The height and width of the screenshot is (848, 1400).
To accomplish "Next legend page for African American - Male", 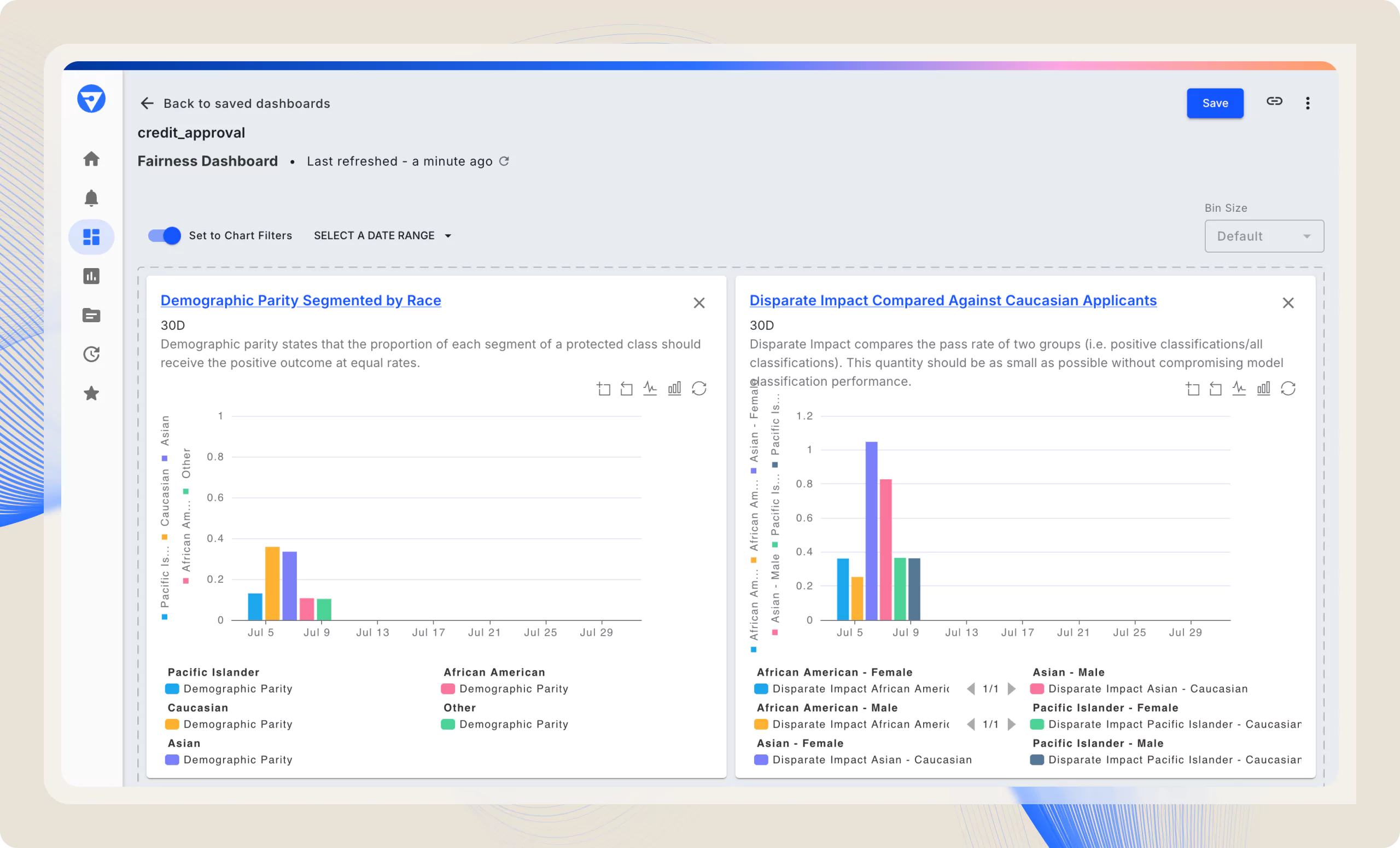I will [1011, 724].
